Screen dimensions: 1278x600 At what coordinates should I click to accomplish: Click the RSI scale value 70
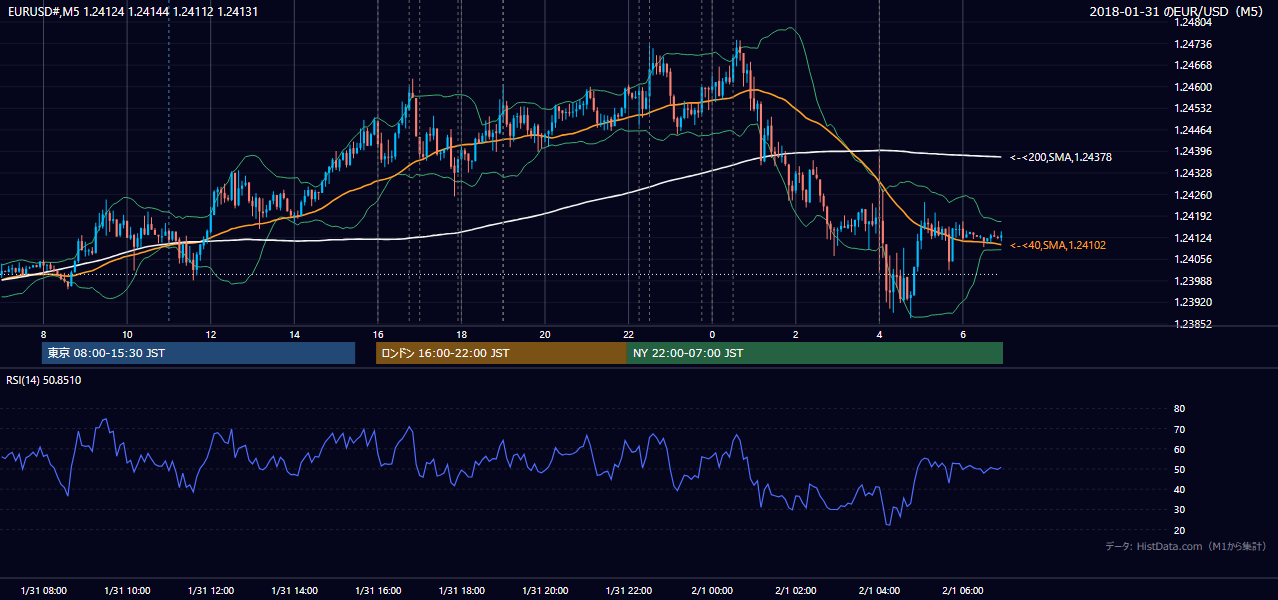(x=1179, y=429)
